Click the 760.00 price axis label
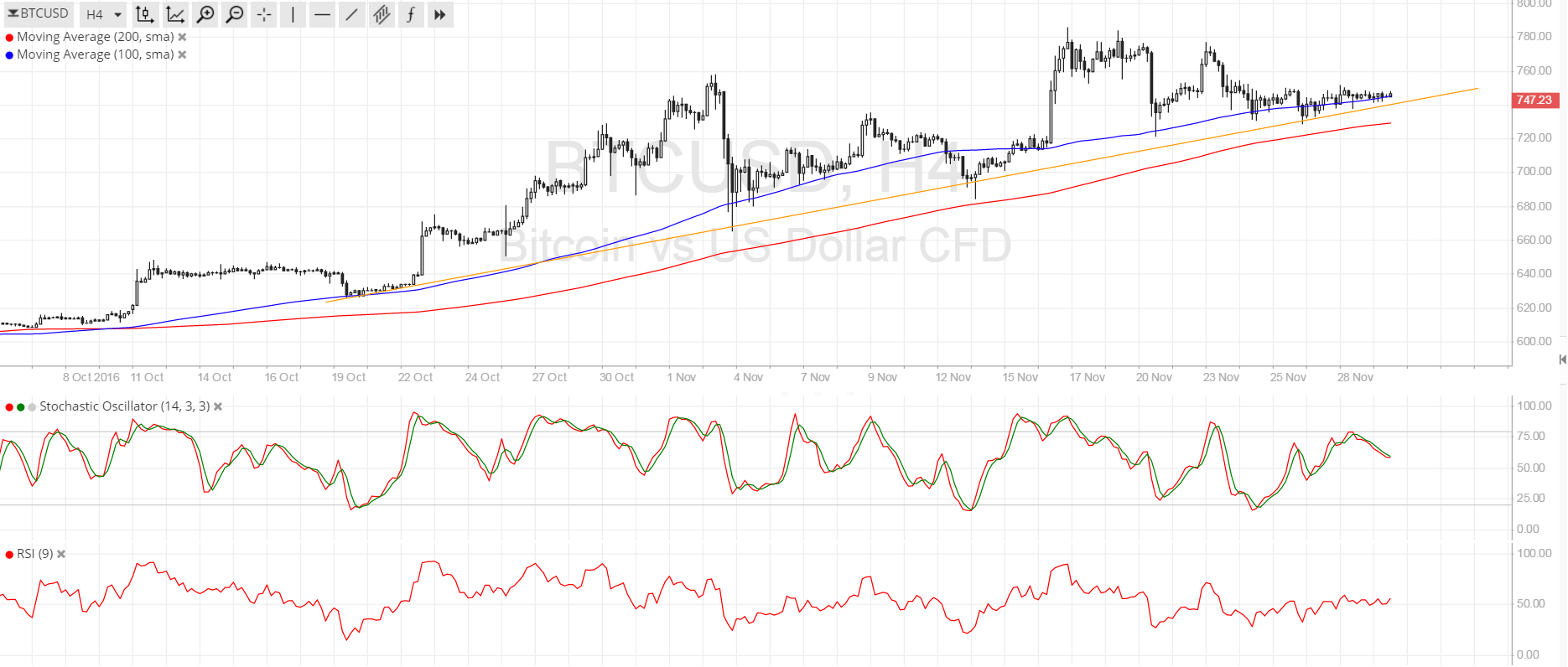Viewport: 1568px width, 667px height. tap(1534, 70)
